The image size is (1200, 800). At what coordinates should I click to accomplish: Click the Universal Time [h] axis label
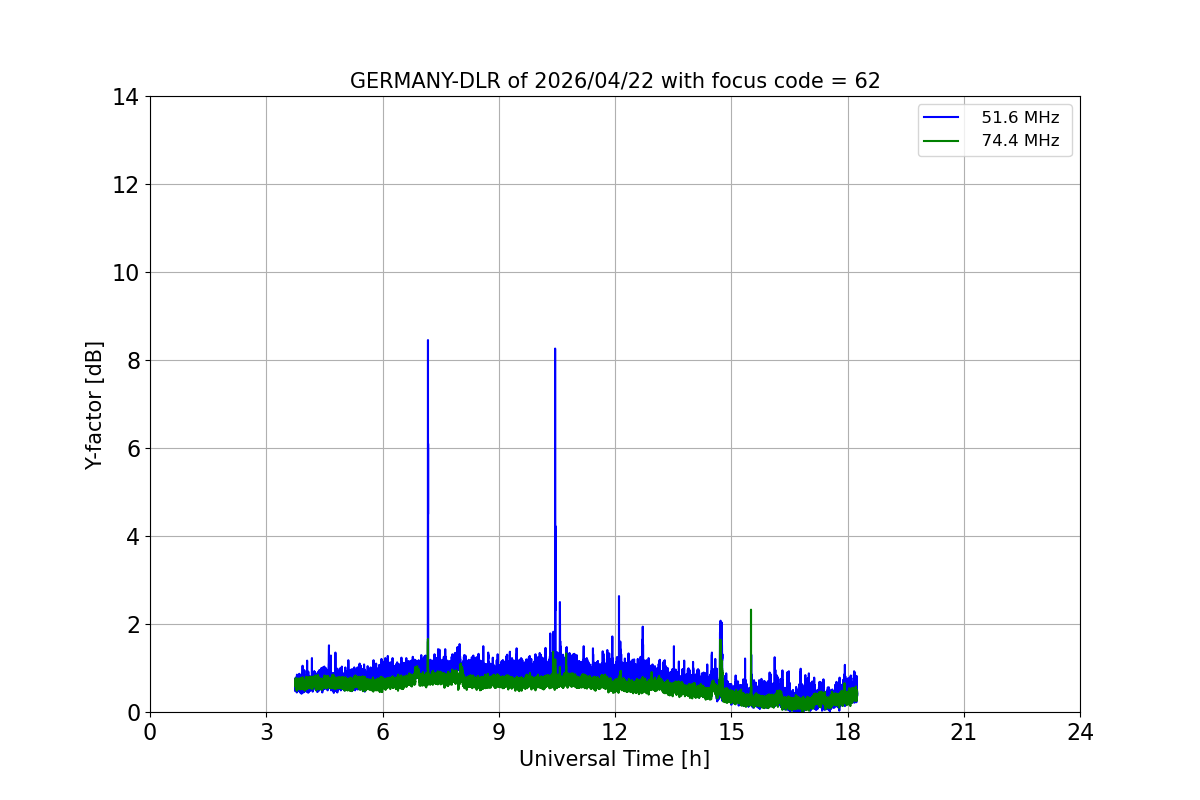614,759
